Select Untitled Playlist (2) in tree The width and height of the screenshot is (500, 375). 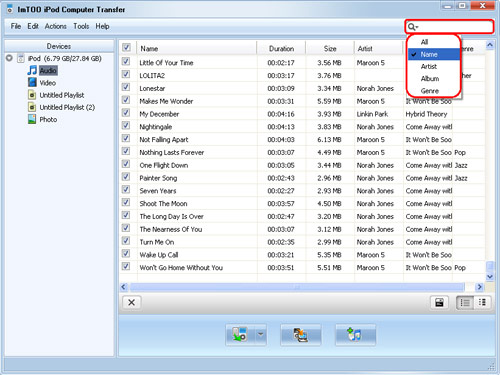point(67,107)
